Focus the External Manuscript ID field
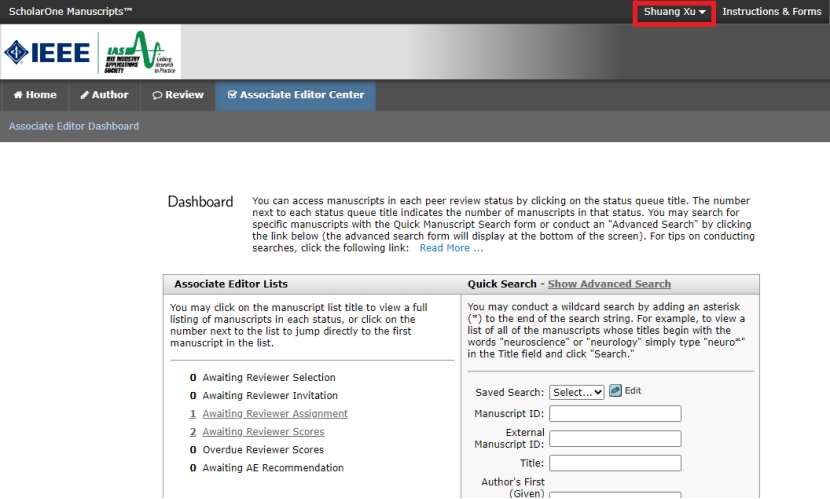 coord(615,438)
